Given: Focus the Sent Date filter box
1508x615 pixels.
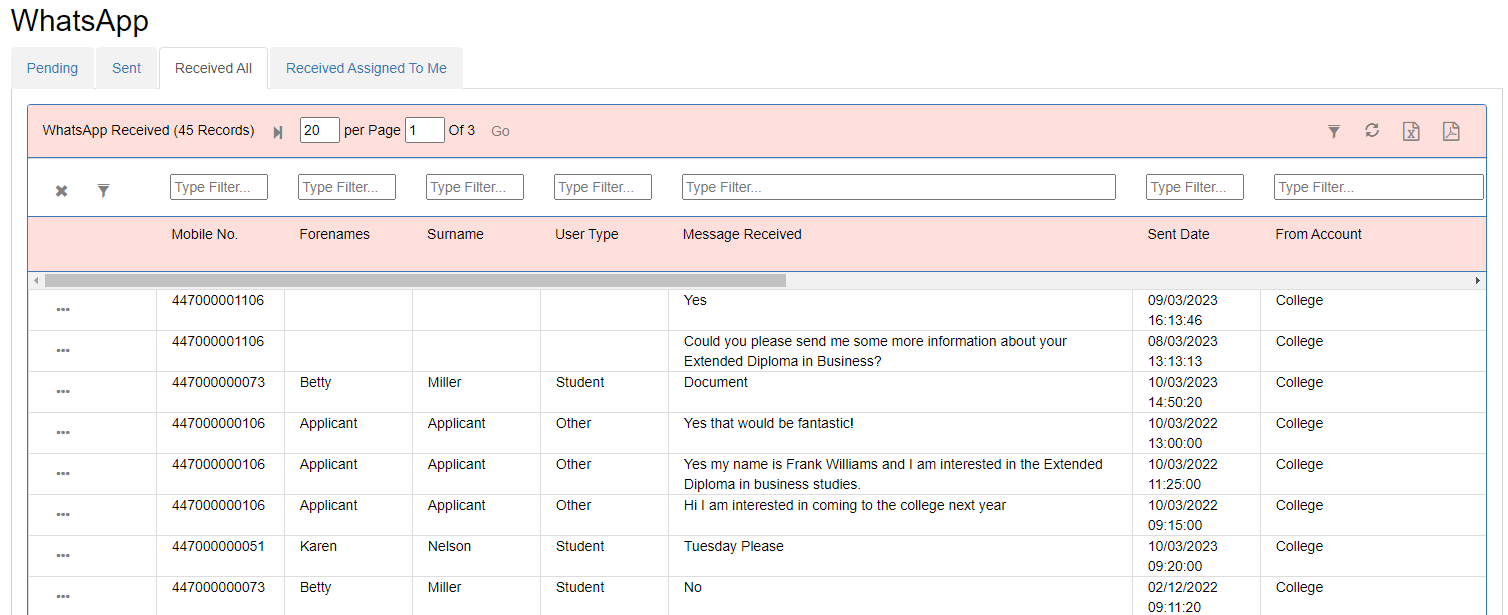Looking at the screenshot, I should coord(1195,187).
